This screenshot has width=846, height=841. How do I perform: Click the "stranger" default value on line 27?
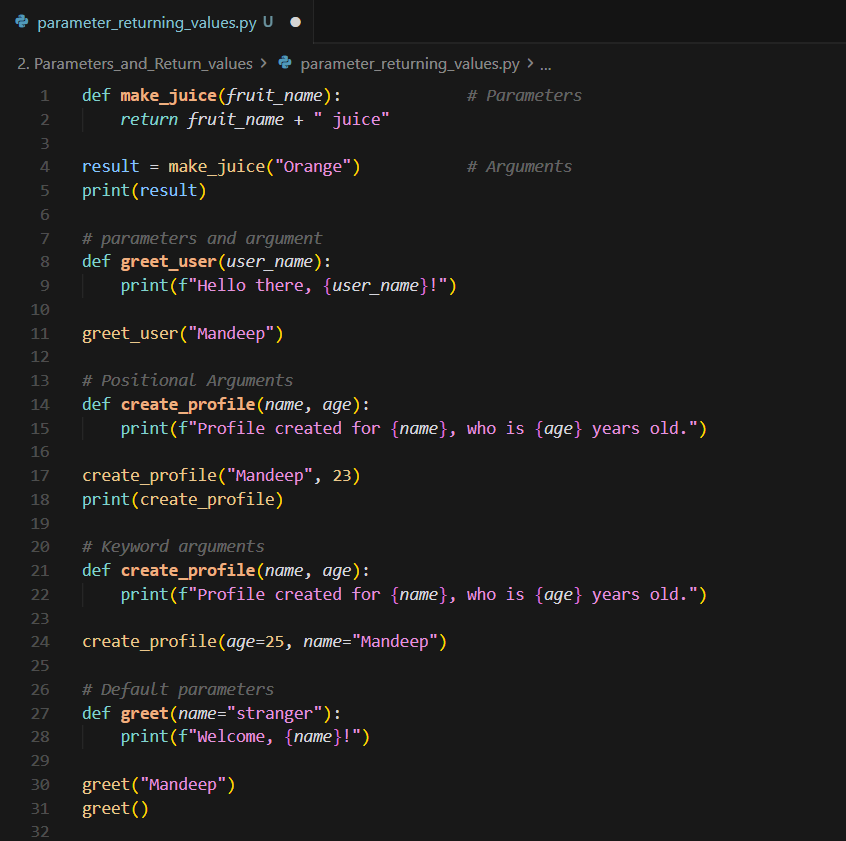274,714
